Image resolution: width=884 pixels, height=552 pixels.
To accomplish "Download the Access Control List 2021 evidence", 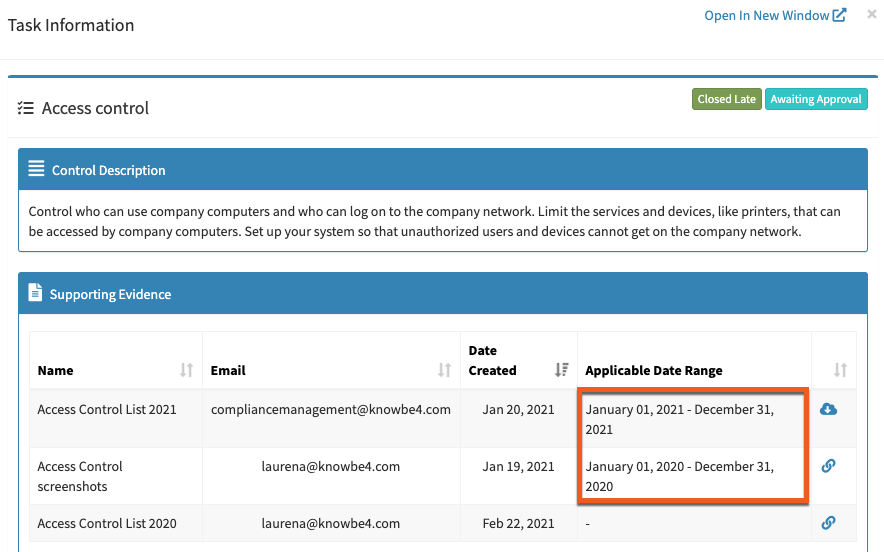I will coord(828,409).
